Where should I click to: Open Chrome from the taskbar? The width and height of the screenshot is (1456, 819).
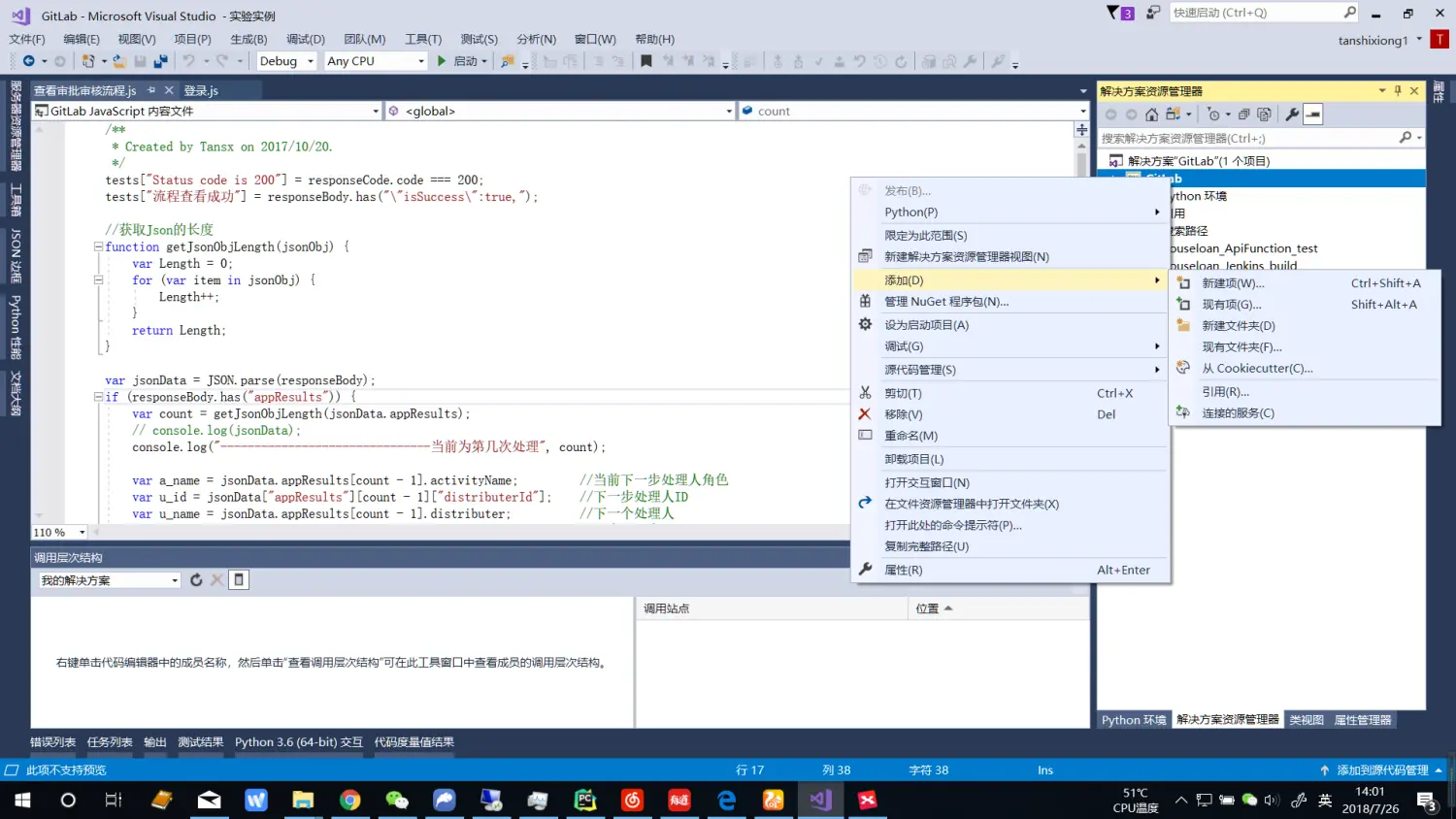[349, 800]
